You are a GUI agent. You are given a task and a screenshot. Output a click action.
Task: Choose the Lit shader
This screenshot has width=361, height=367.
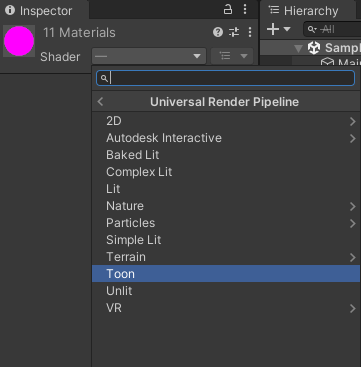coord(226,189)
